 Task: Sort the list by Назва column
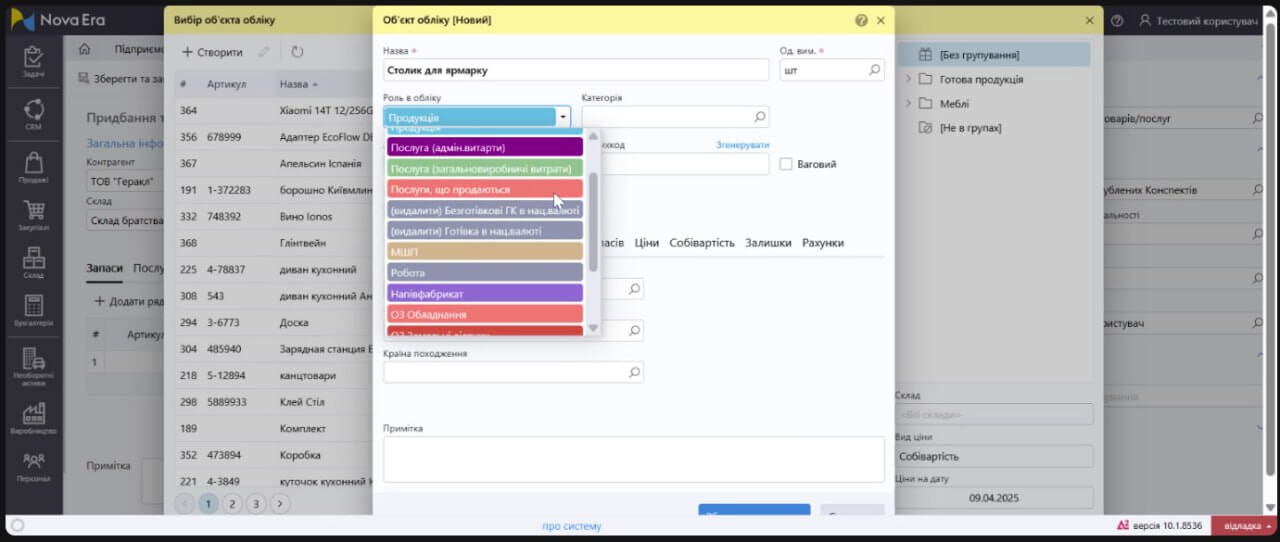click(x=299, y=84)
